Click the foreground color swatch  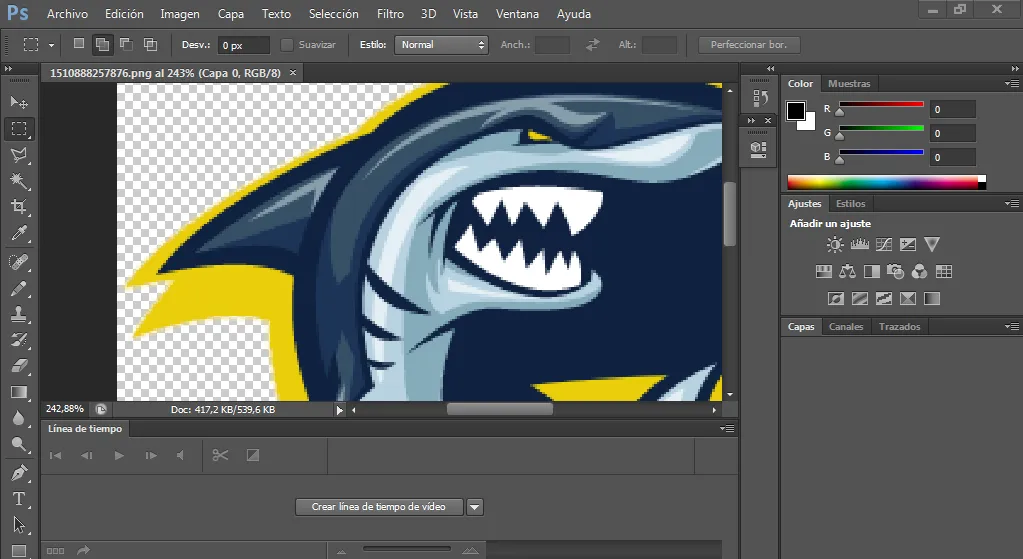(x=795, y=111)
